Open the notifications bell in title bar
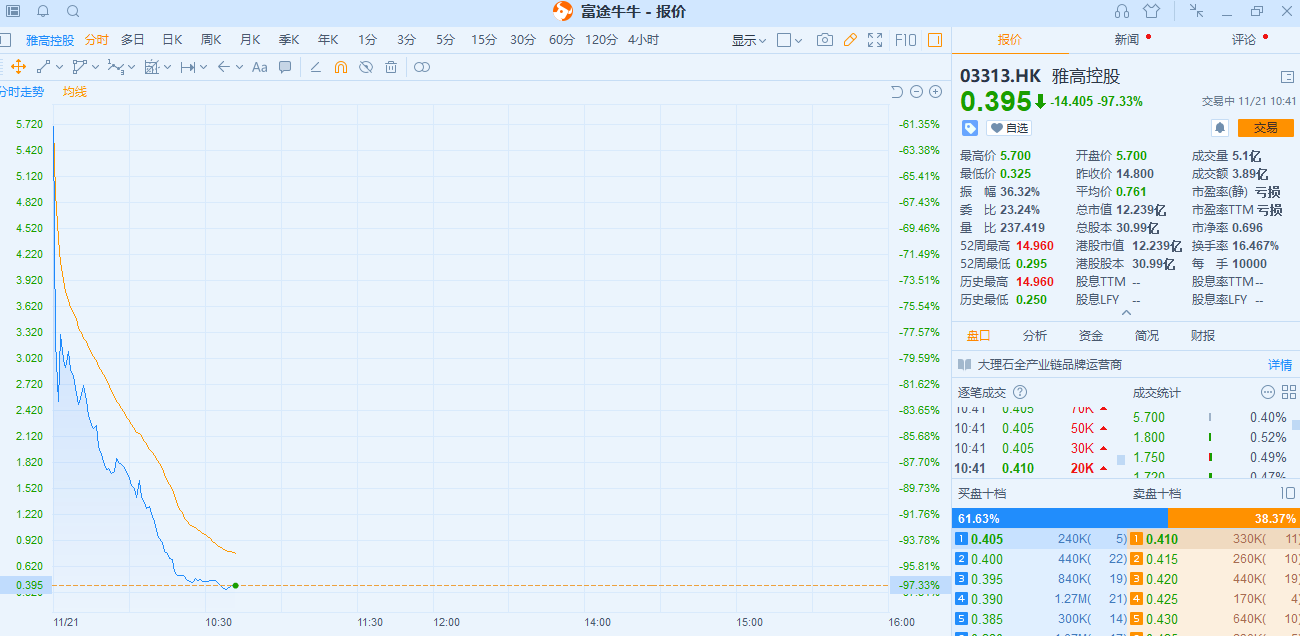Screen dimensions: 1300x636 43,11
